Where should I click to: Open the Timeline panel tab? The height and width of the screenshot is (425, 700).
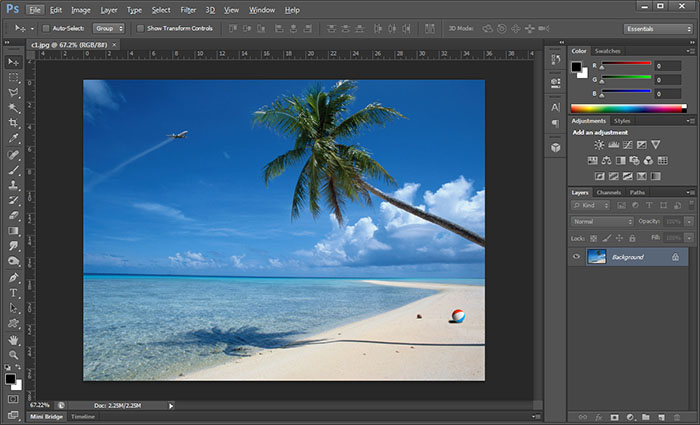pyautogui.click(x=83, y=416)
